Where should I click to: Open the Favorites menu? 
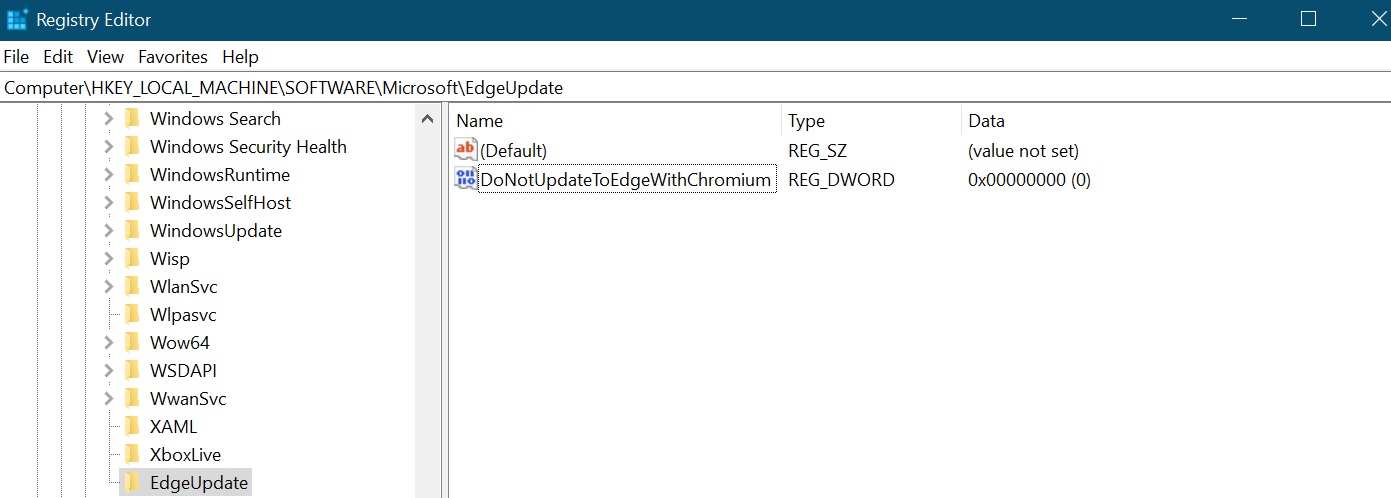tap(173, 57)
